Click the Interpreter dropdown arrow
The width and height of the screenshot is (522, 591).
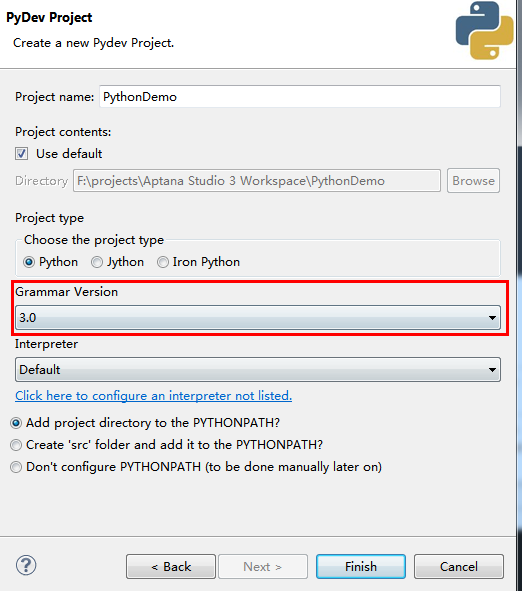tap(492, 370)
